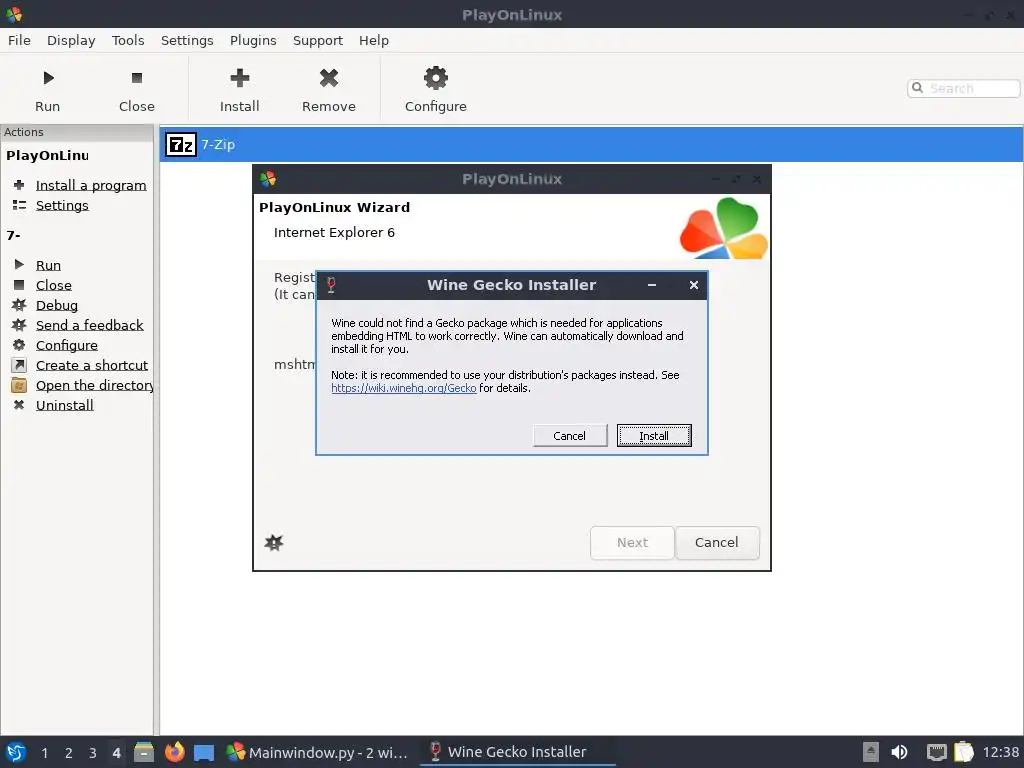Click the folder icon beside Open the directory

click(x=19, y=385)
